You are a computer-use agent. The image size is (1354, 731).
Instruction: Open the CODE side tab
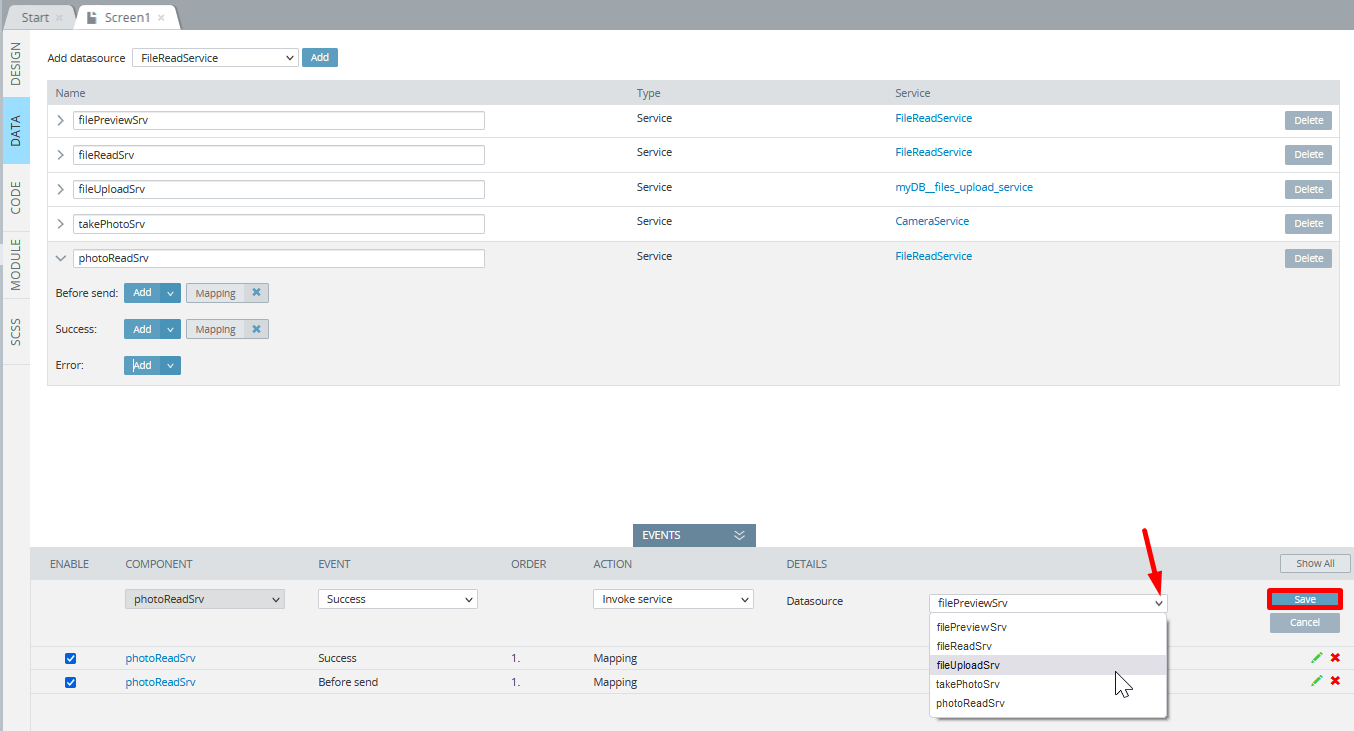tap(16, 197)
